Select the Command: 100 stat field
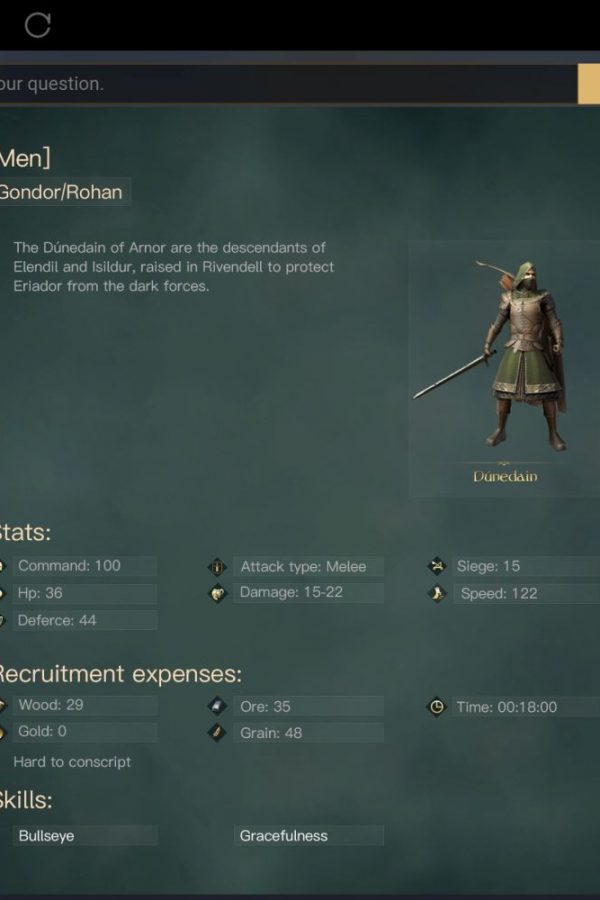The image size is (600, 900). 85,566
